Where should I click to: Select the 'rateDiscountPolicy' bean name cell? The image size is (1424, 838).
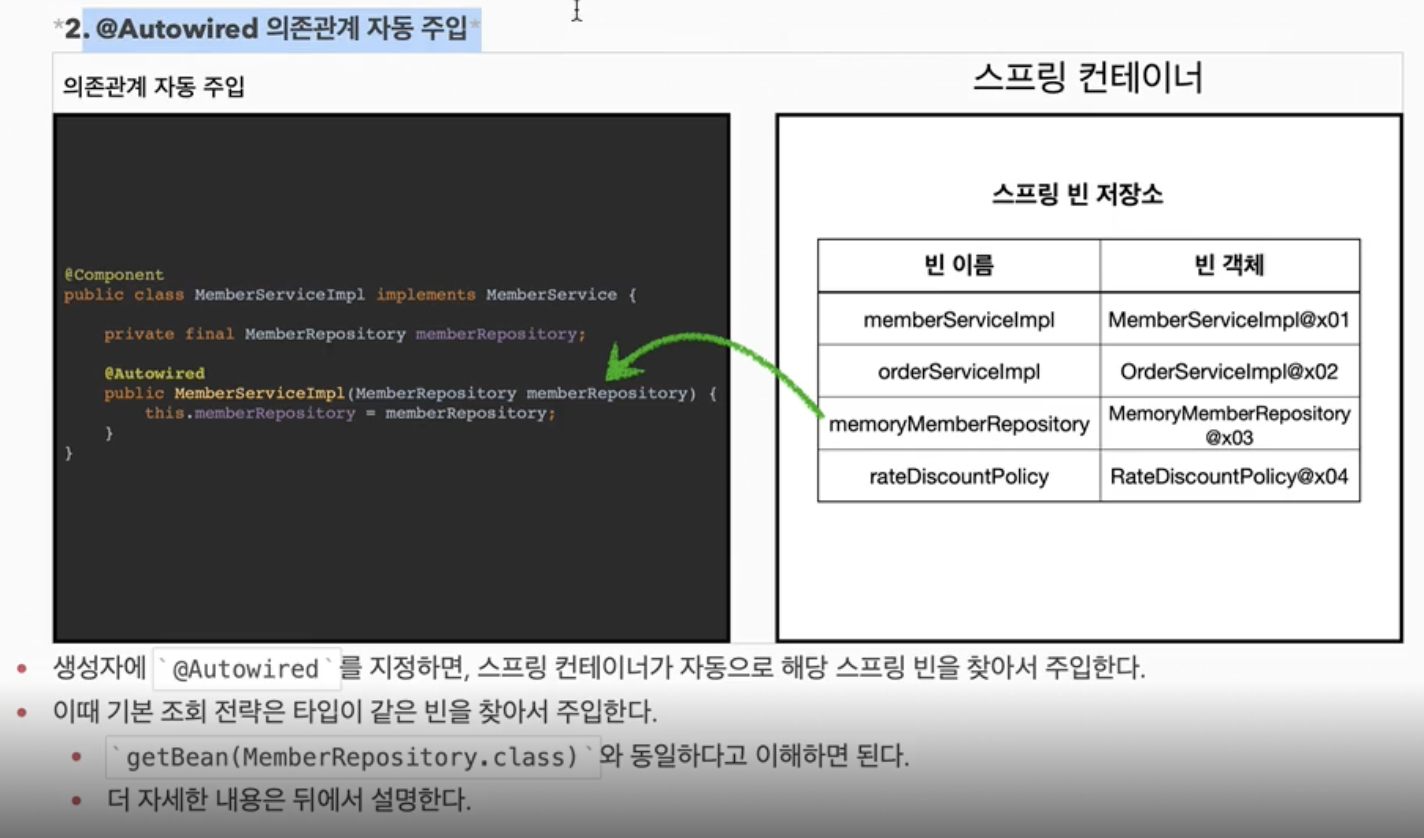click(x=959, y=476)
